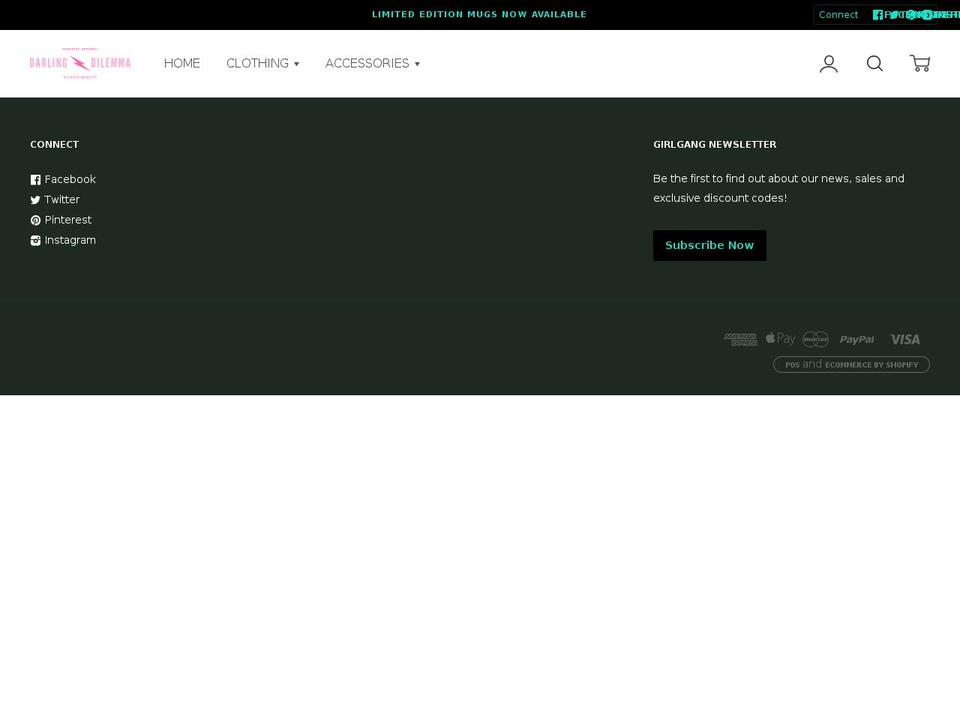Open the user account icon
Screen dimensions: 960x720
pyautogui.click(x=828, y=64)
